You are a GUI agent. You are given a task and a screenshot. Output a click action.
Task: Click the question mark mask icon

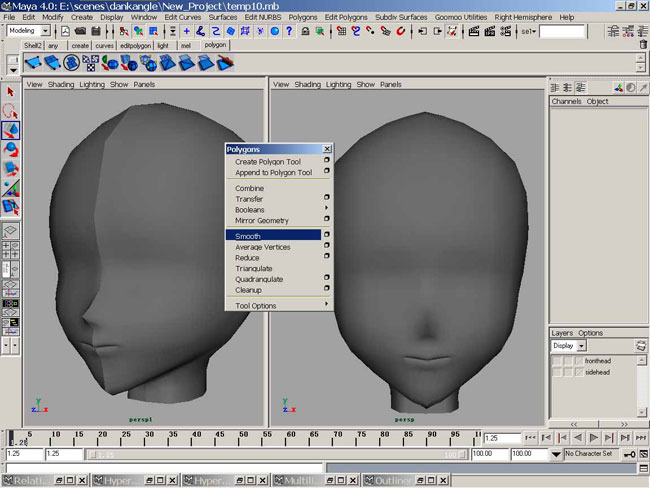(x=289, y=31)
